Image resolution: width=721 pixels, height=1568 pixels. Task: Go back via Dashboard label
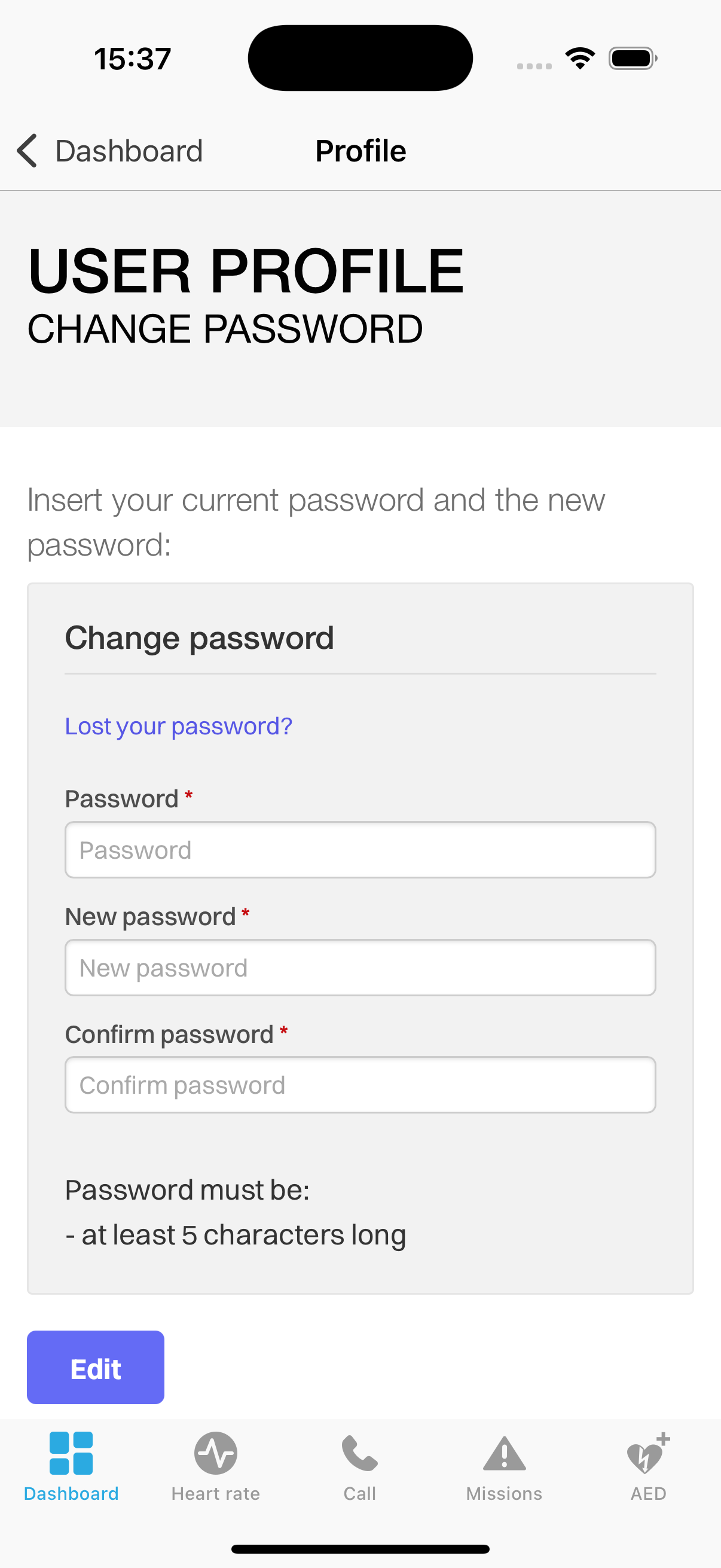[129, 151]
